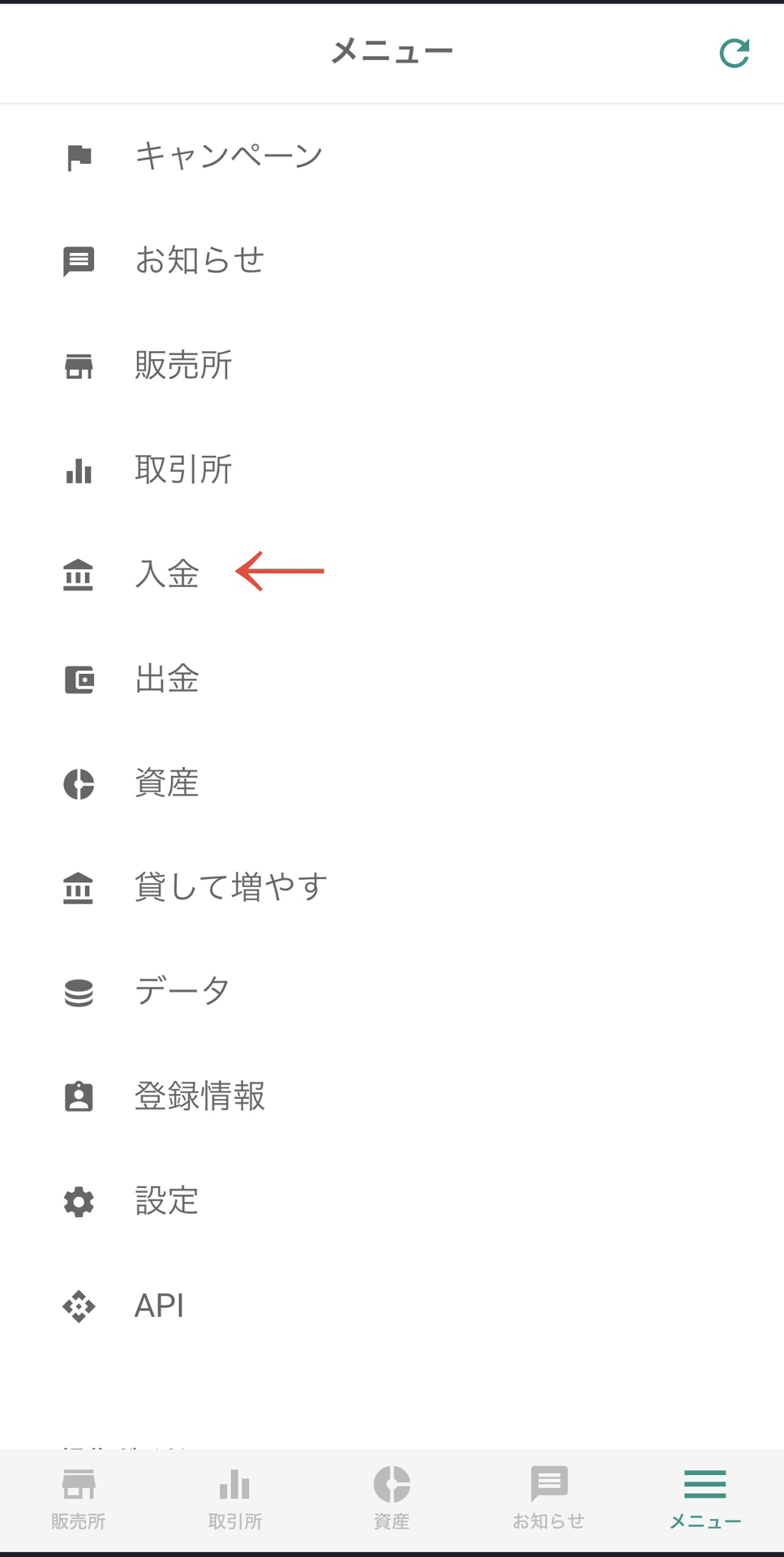The image size is (784, 1557).
Task: Open the 入金 menu entry
Action: pos(392,574)
